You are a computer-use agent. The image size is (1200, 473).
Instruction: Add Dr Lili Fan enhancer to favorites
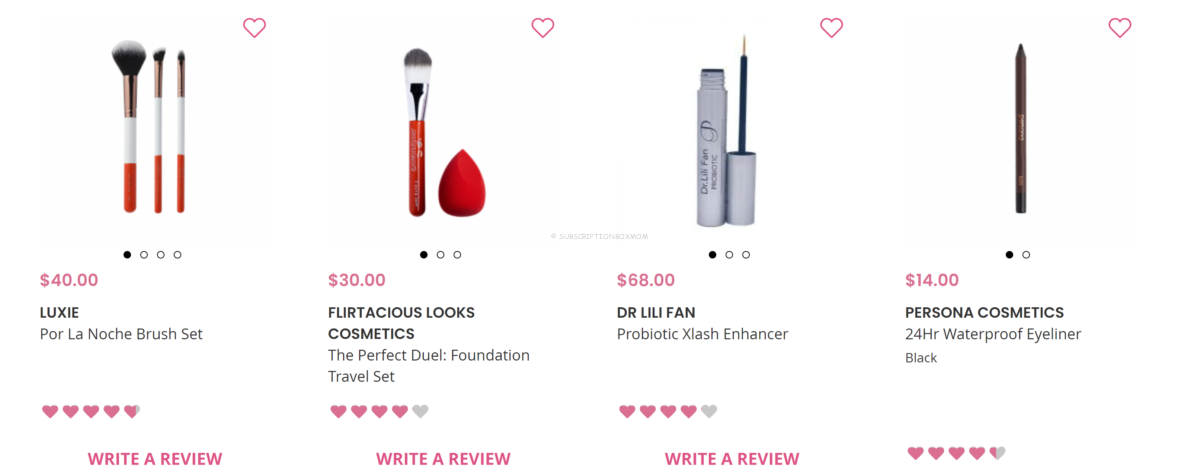point(831,28)
